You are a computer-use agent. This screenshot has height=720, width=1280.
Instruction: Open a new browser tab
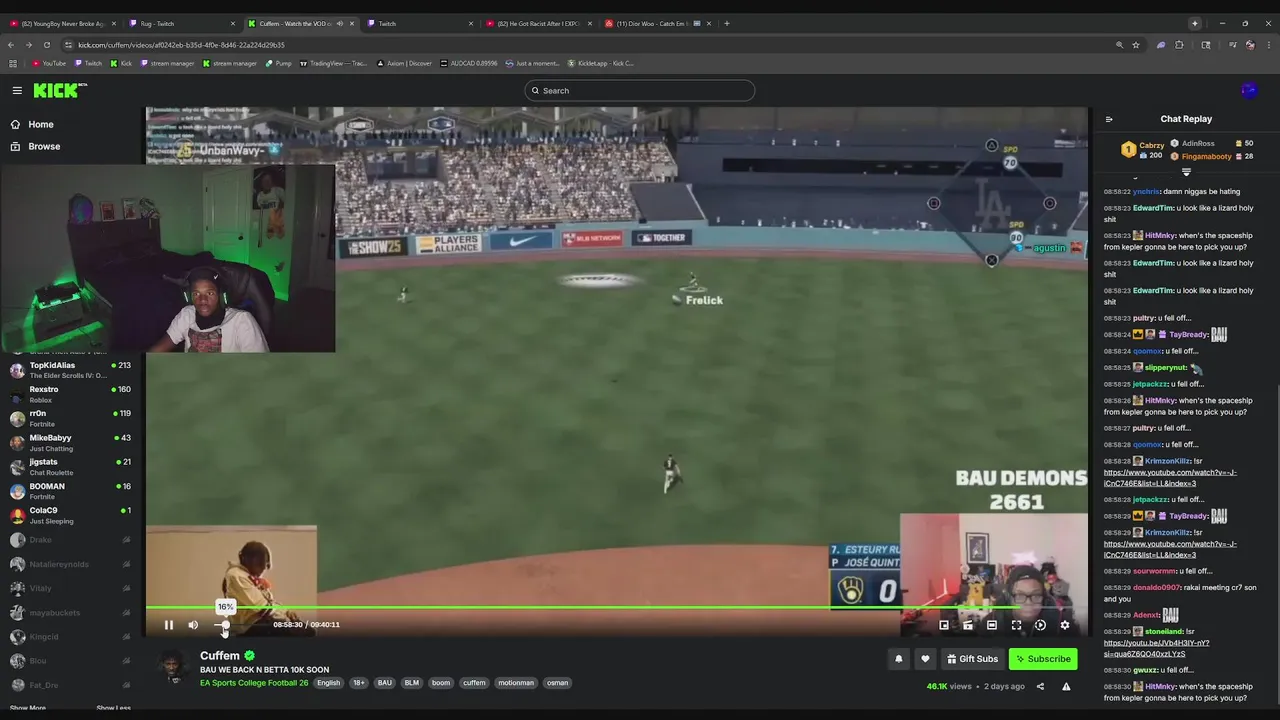727,23
